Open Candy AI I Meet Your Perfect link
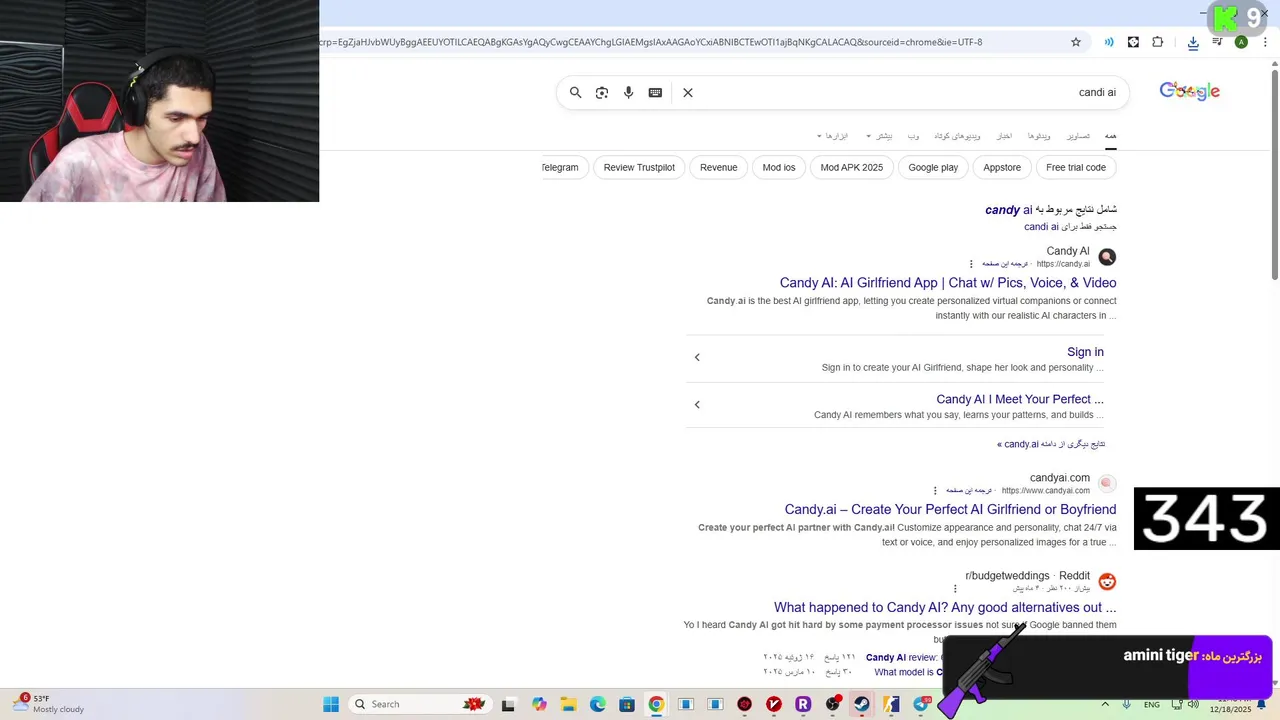The image size is (1280, 720). coord(1020,399)
